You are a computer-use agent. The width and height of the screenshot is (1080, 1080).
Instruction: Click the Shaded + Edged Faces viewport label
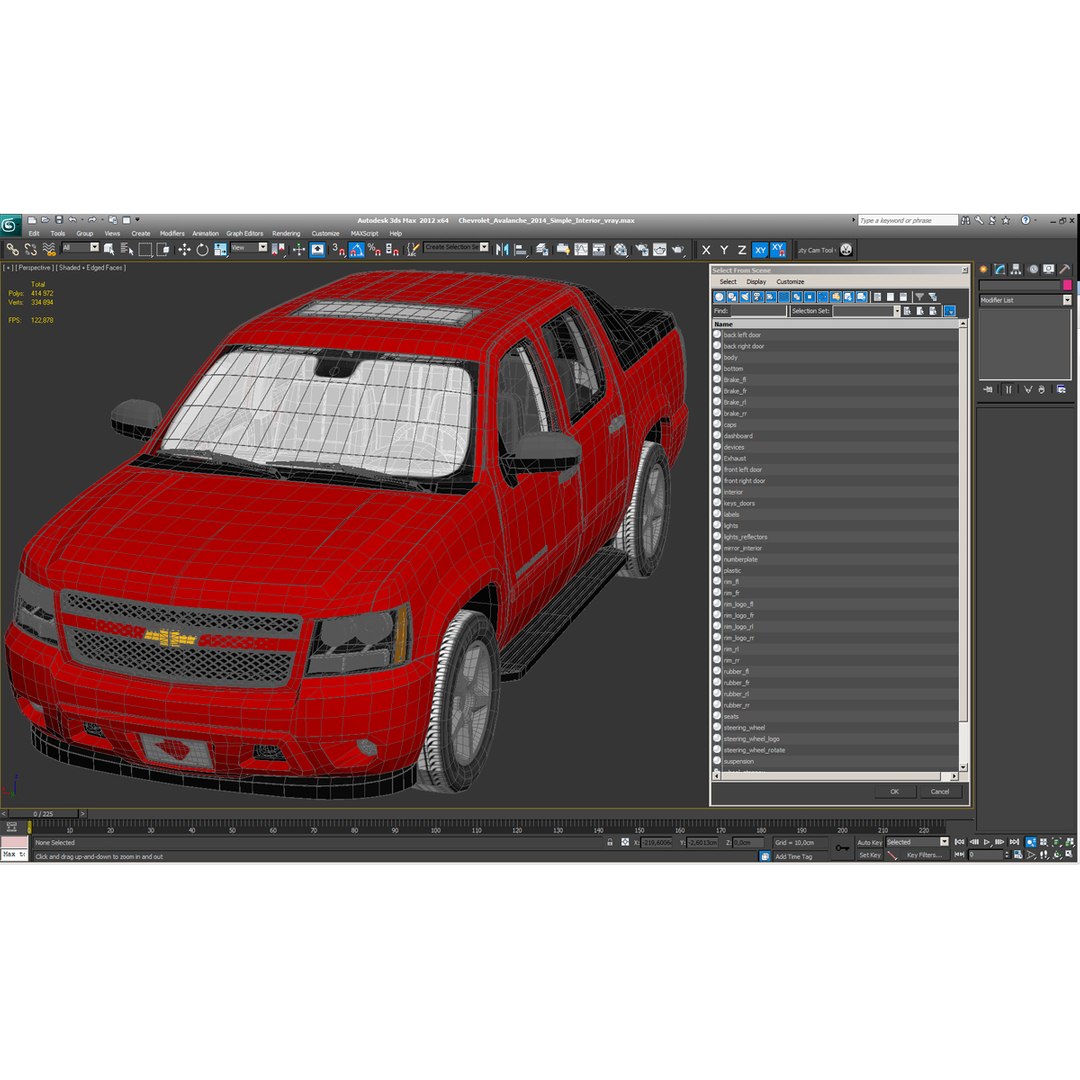pos(92,267)
